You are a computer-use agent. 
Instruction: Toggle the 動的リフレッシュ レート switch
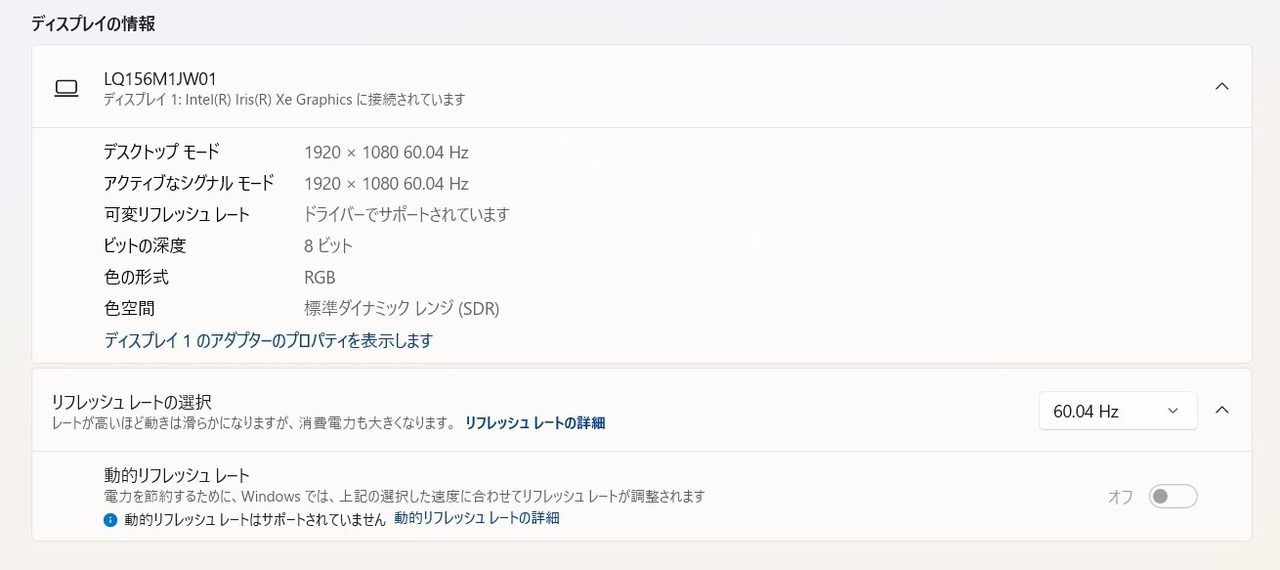[1172, 496]
